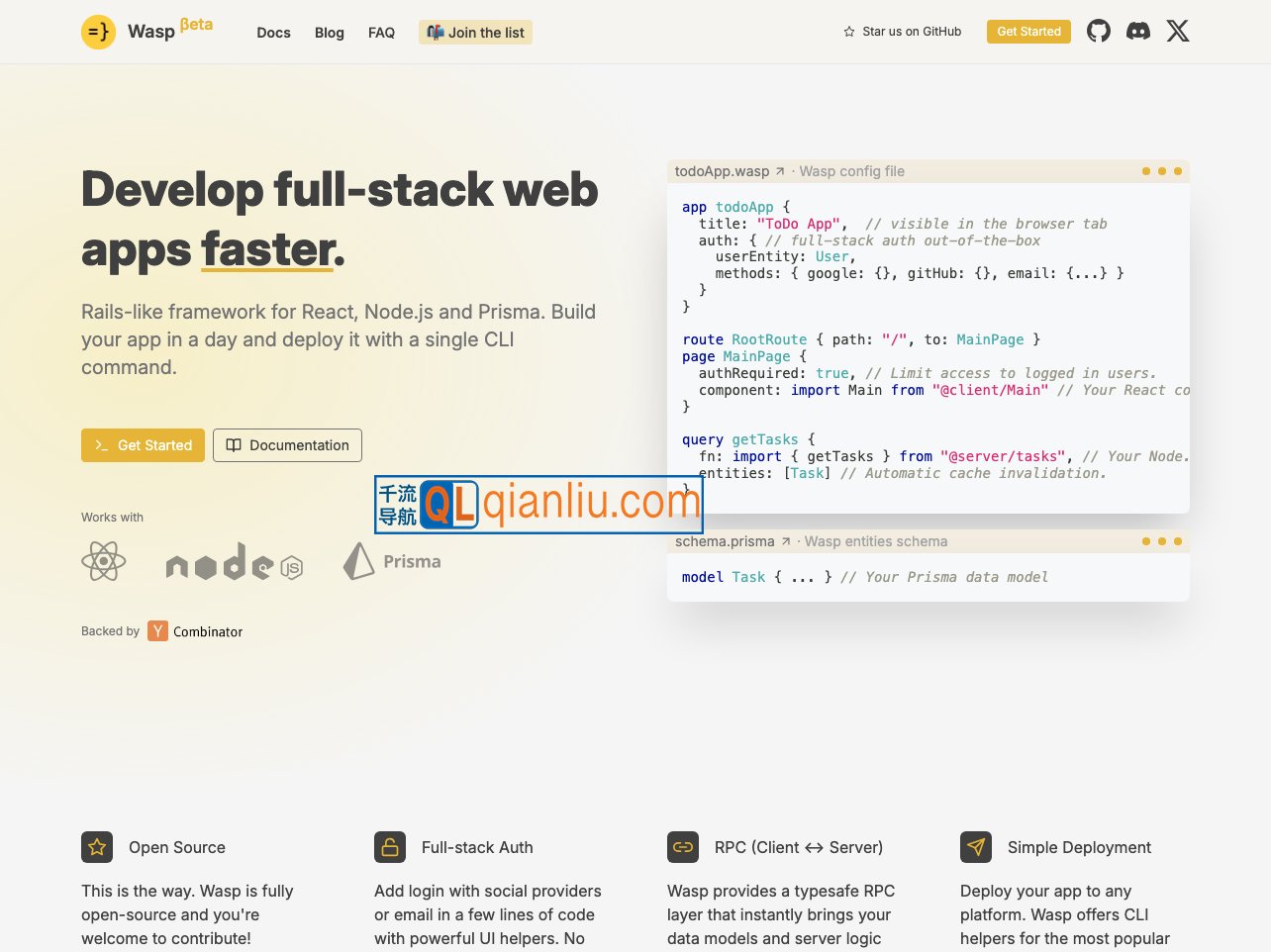Viewport: 1271px width, 952px height.
Task: Click the Join the list badge
Action: (x=476, y=33)
